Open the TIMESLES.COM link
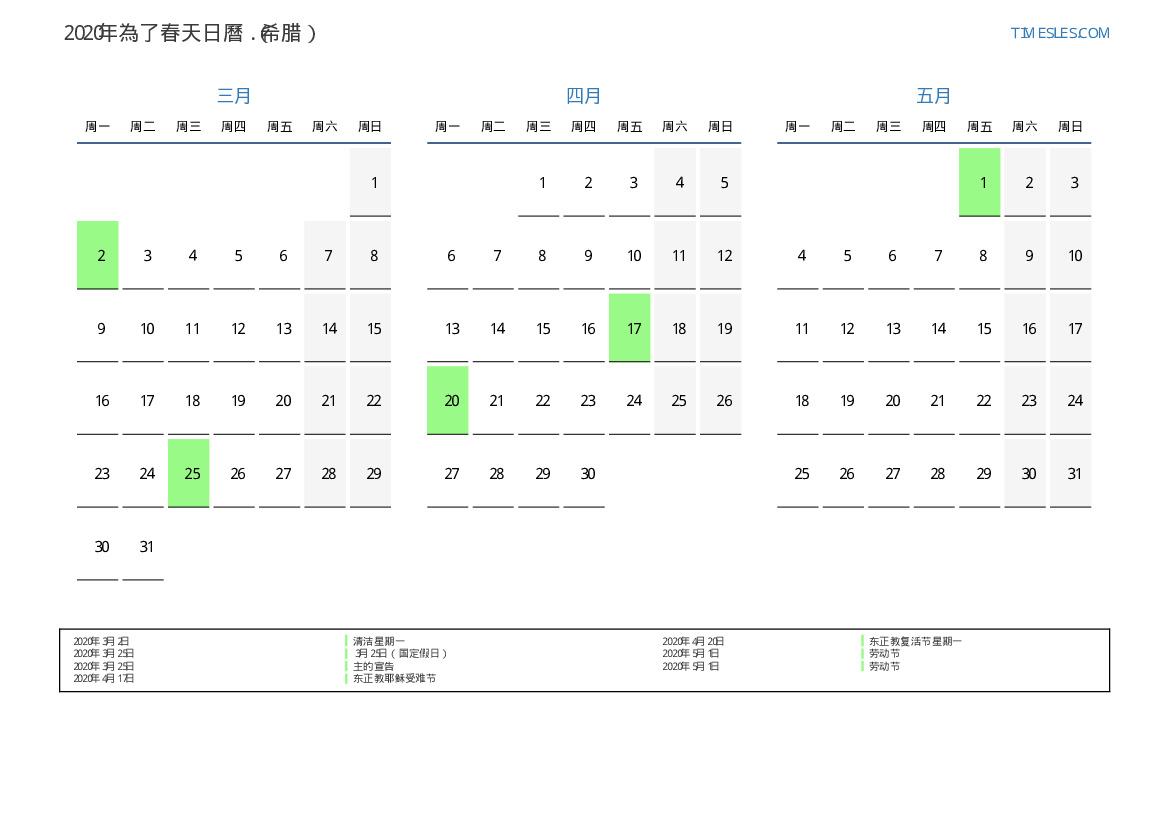The image size is (1169, 827). point(1059,33)
